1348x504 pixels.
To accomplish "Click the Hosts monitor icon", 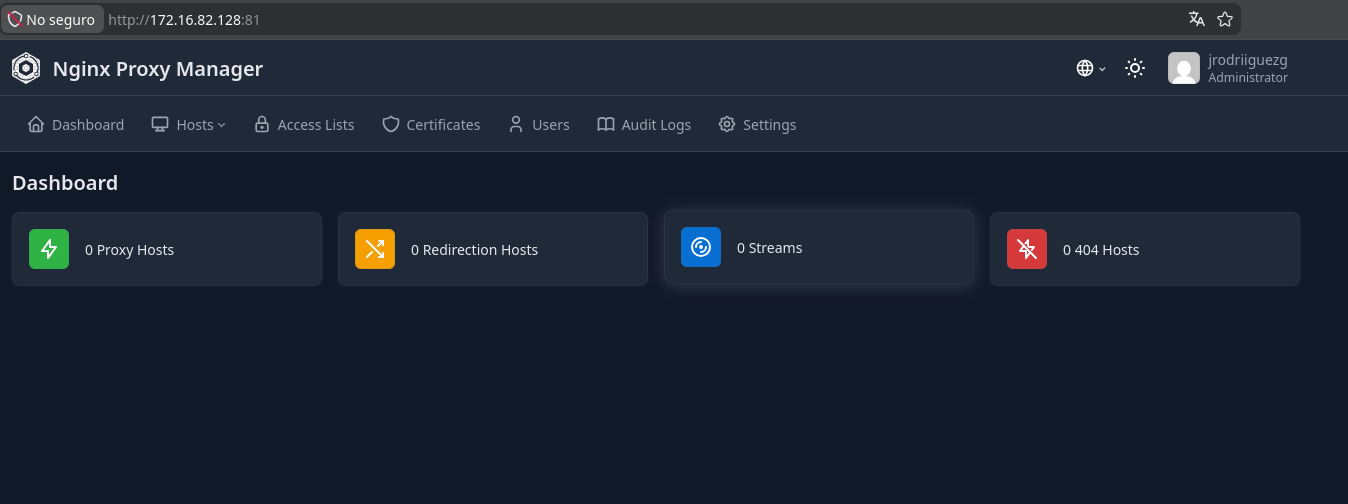I will (160, 124).
